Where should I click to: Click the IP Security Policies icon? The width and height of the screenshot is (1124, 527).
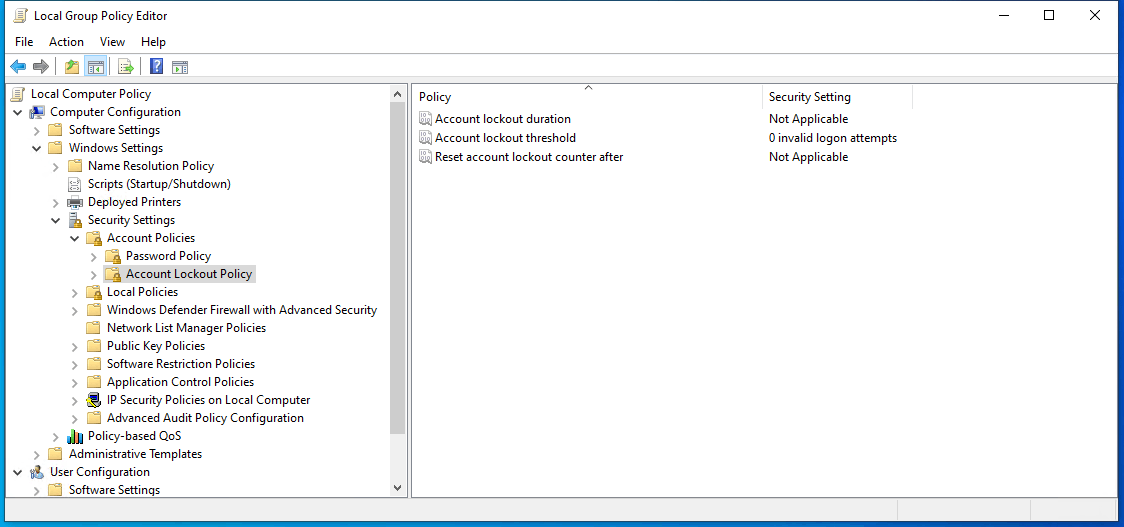94,400
